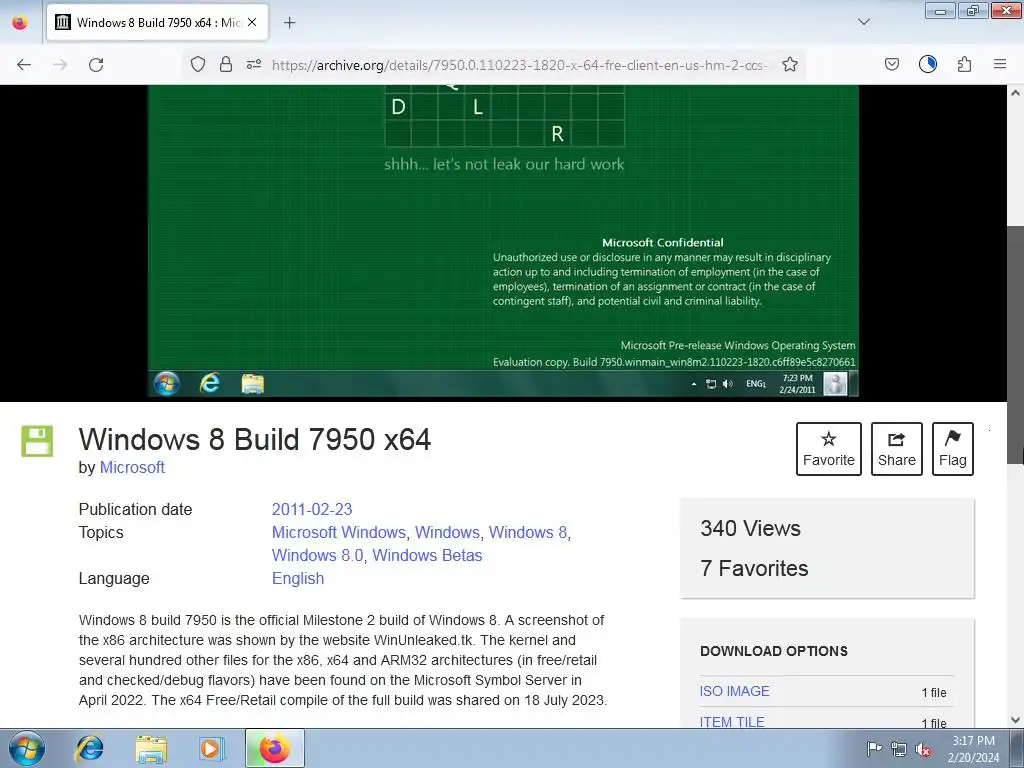Go back to previous page
1024x768 pixels.
pos(24,65)
